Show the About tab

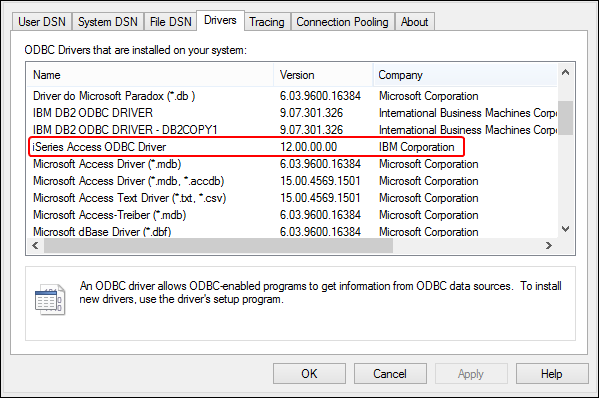coord(414,22)
